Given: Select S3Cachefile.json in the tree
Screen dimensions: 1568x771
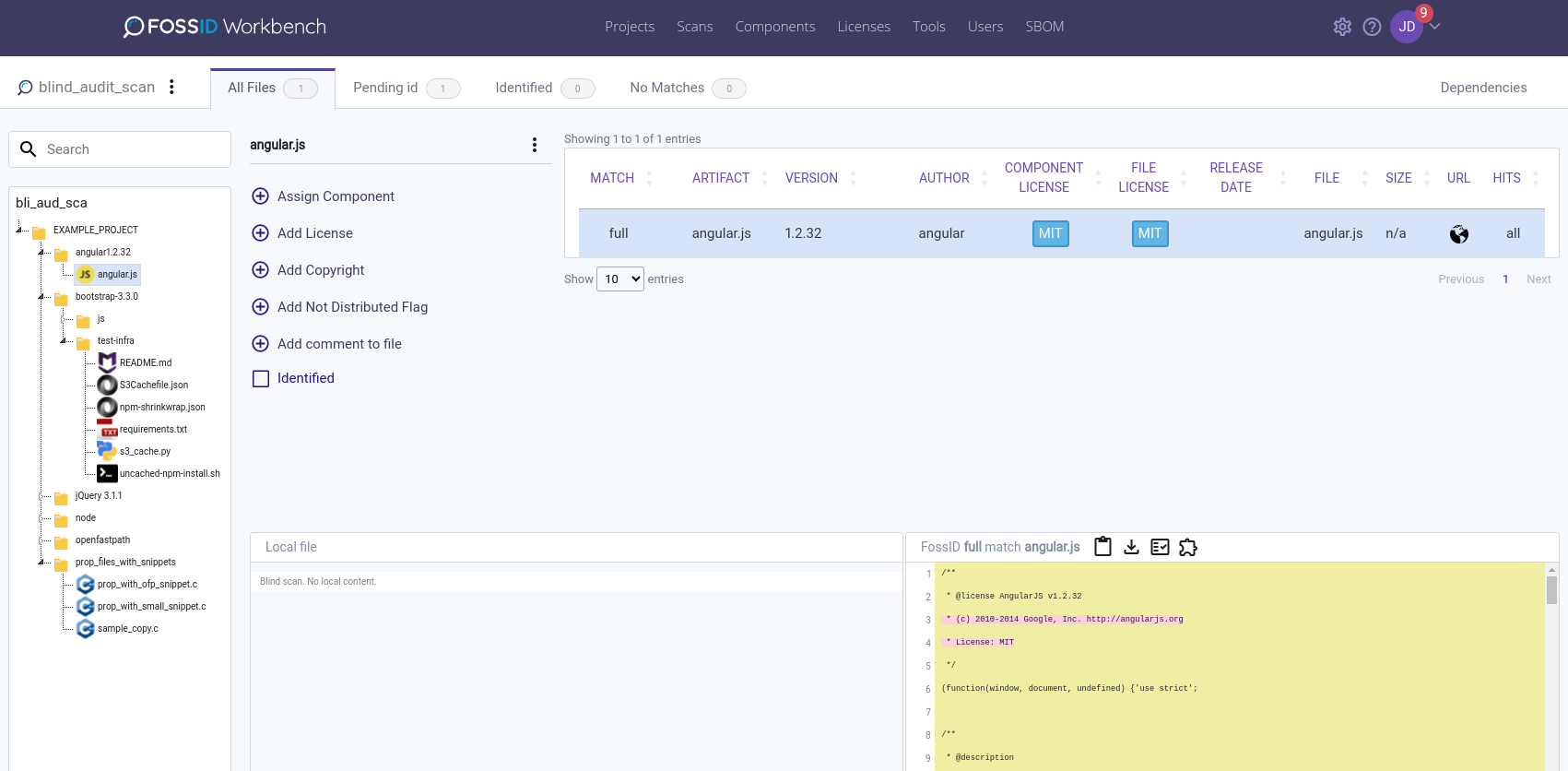Looking at the screenshot, I should 154,385.
